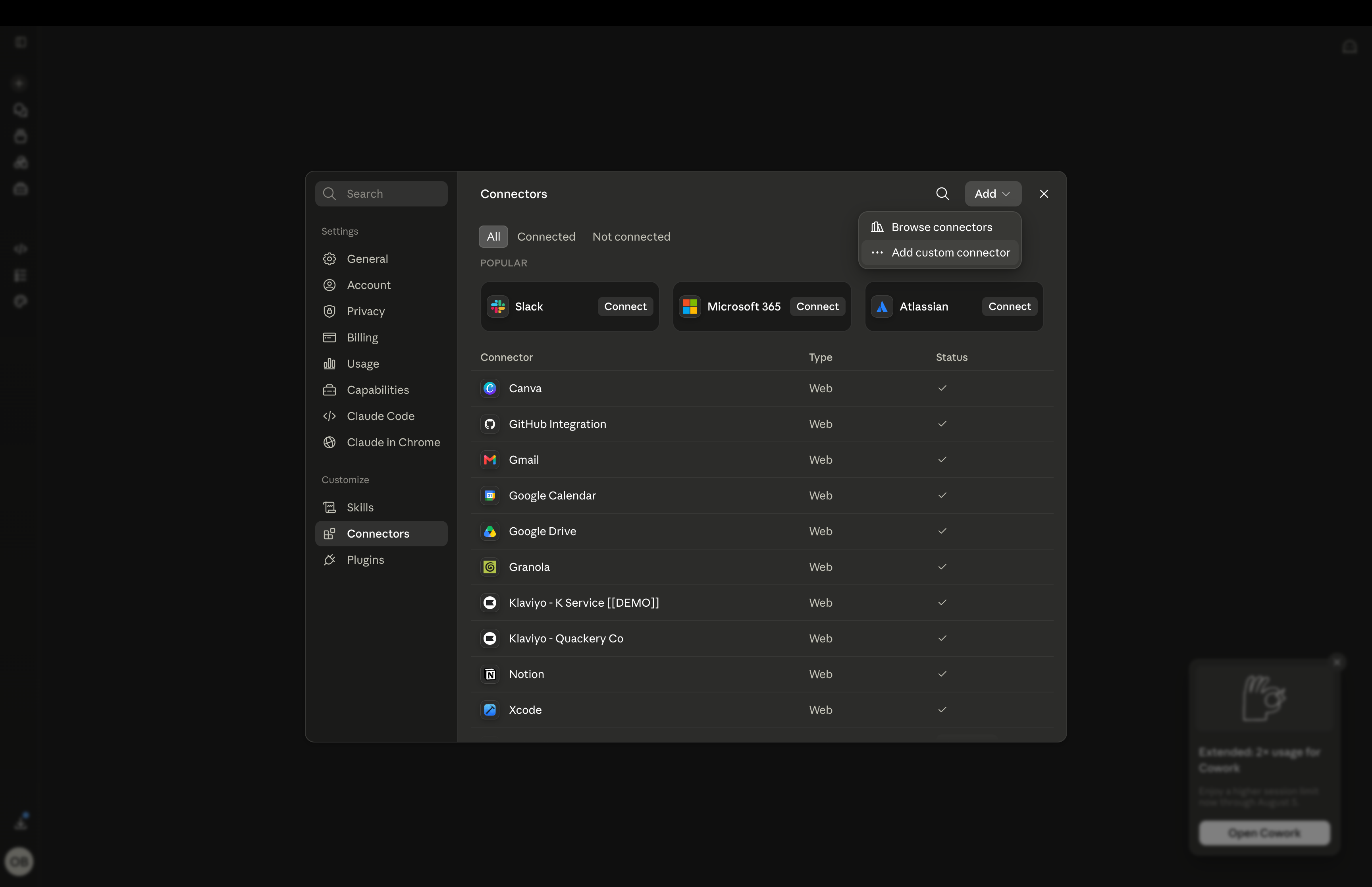Switch to the Connected filter tab
Viewport: 1372px width, 887px height.
[x=546, y=237]
